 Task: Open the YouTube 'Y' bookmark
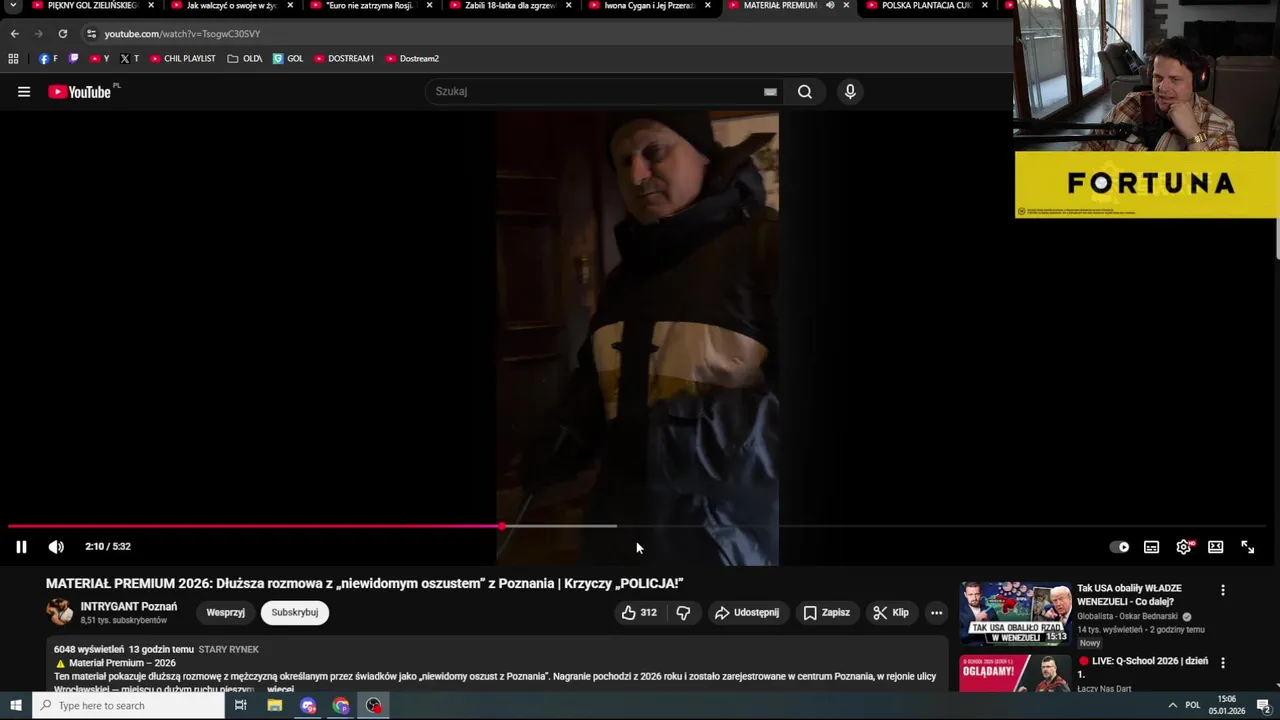[x=100, y=59]
